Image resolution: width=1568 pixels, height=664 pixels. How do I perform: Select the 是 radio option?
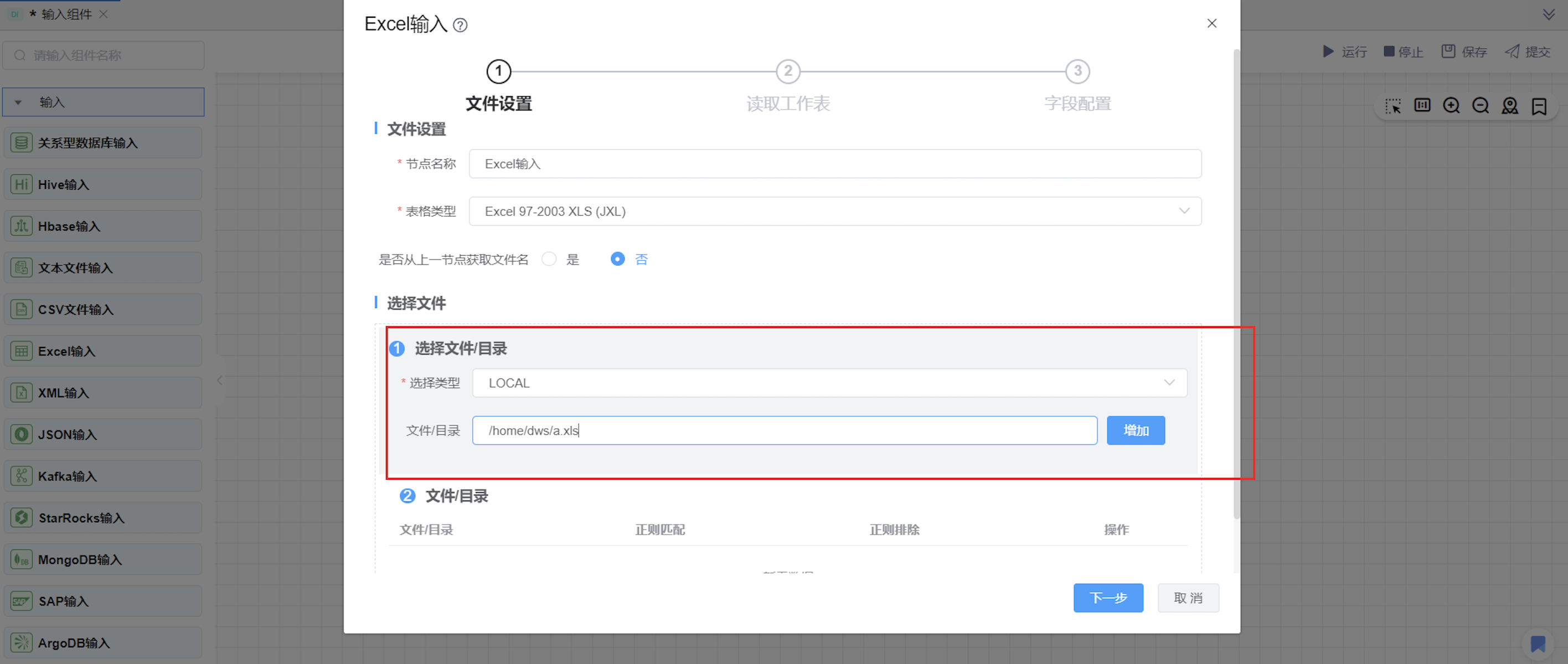[549, 259]
